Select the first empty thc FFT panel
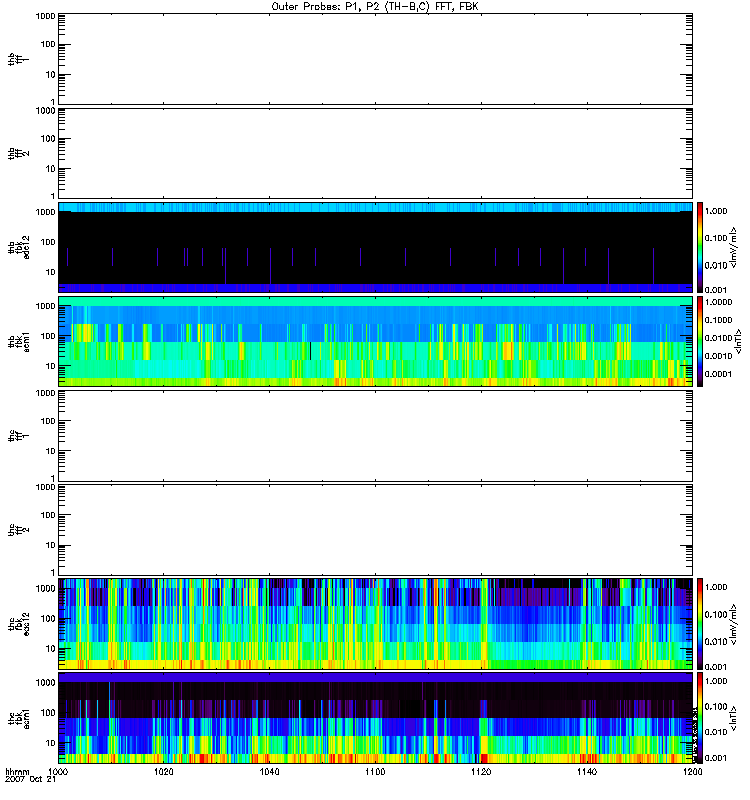Image resolution: width=750 pixels, height=800 pixels. (x=375, y=435)
